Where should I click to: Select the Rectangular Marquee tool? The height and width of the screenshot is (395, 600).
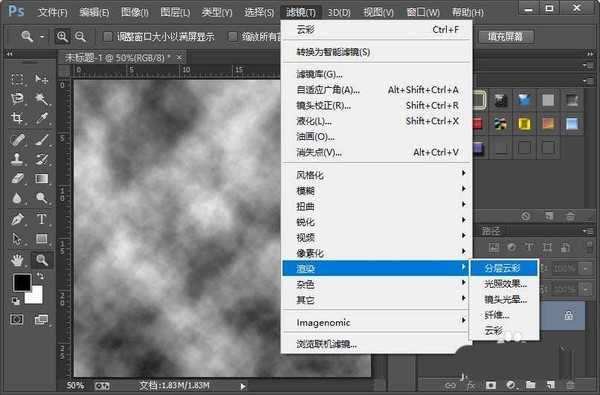pos(17,79)
